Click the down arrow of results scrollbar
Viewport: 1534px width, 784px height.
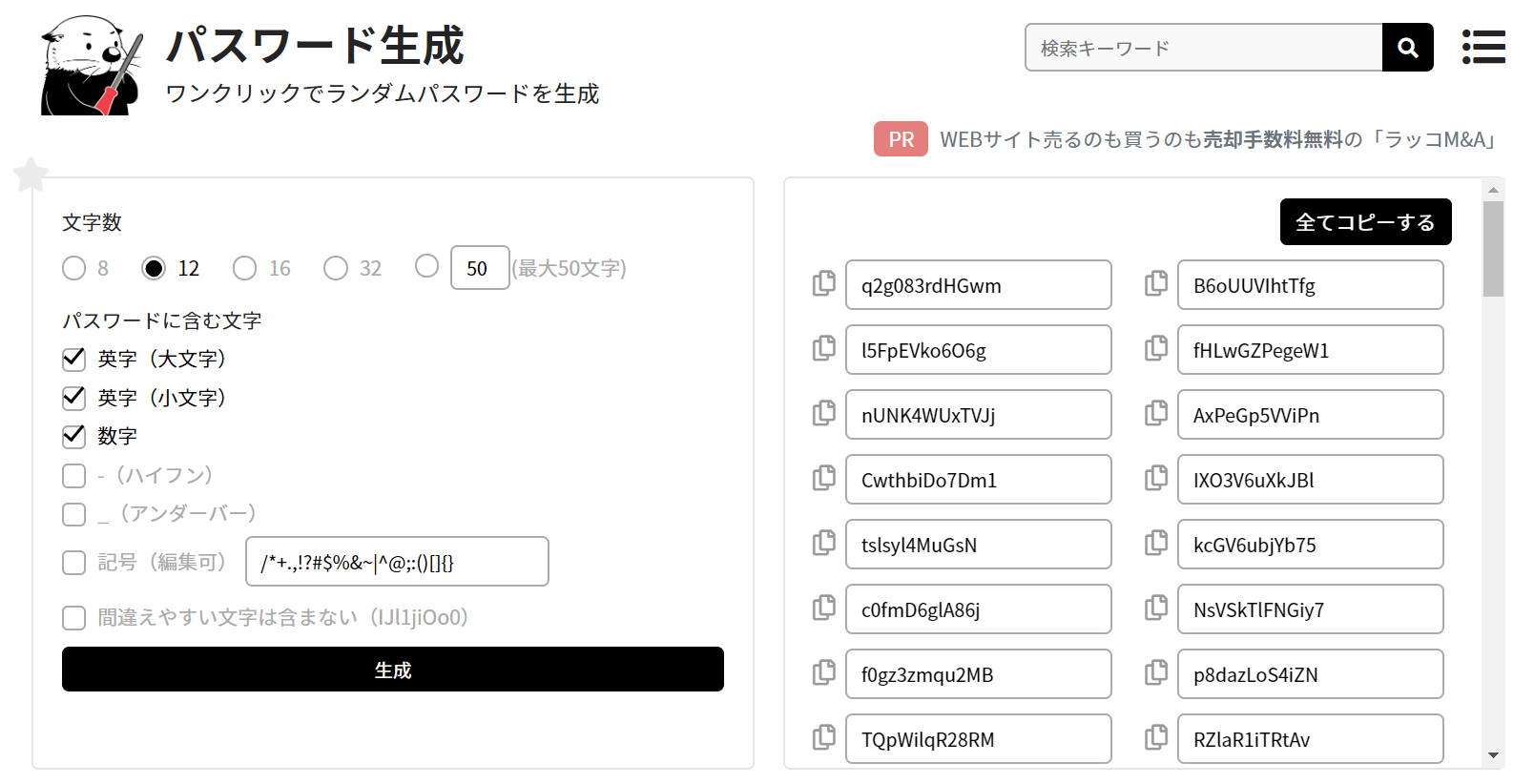coord(1493,755)
